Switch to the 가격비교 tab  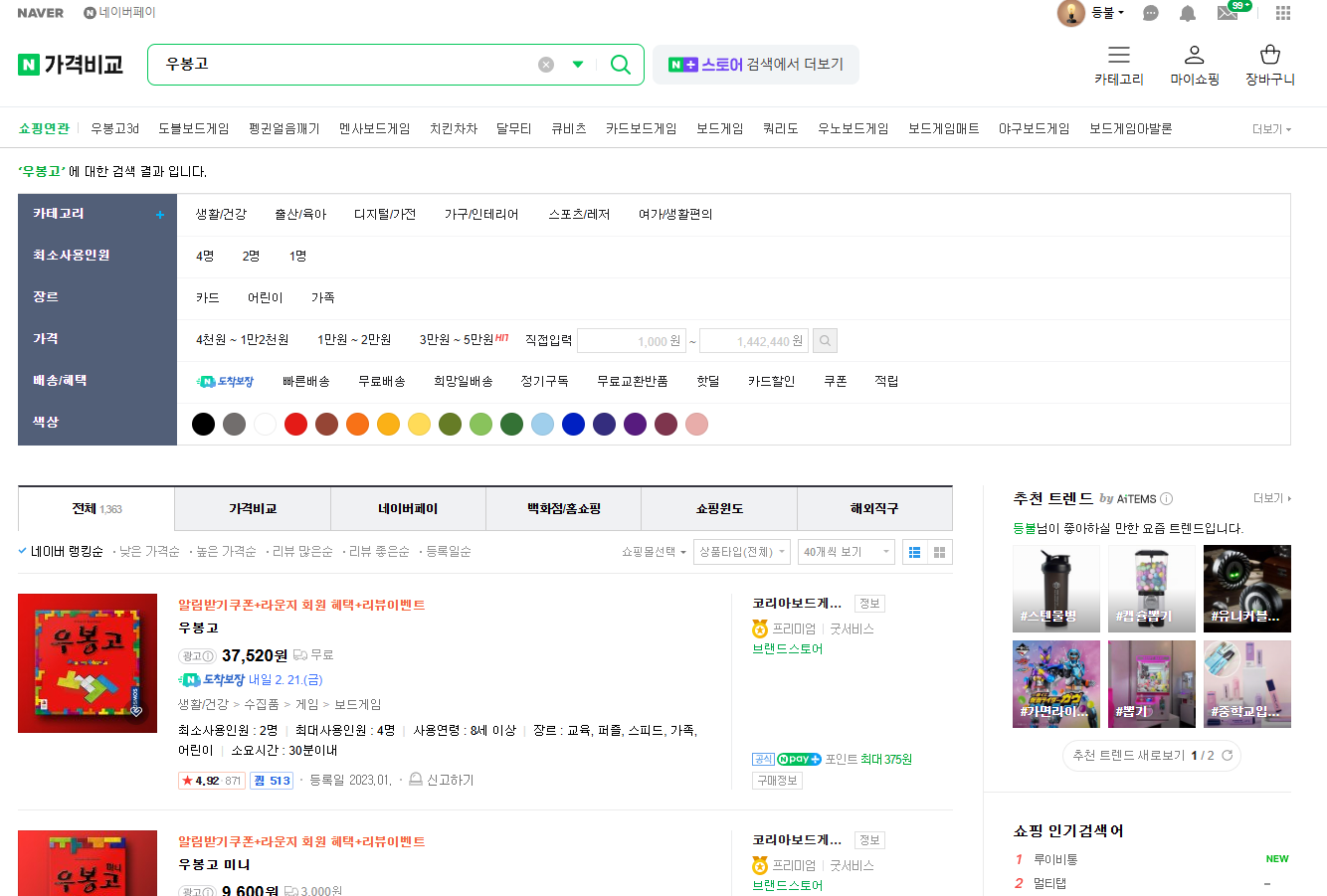(x=253, y=509)
